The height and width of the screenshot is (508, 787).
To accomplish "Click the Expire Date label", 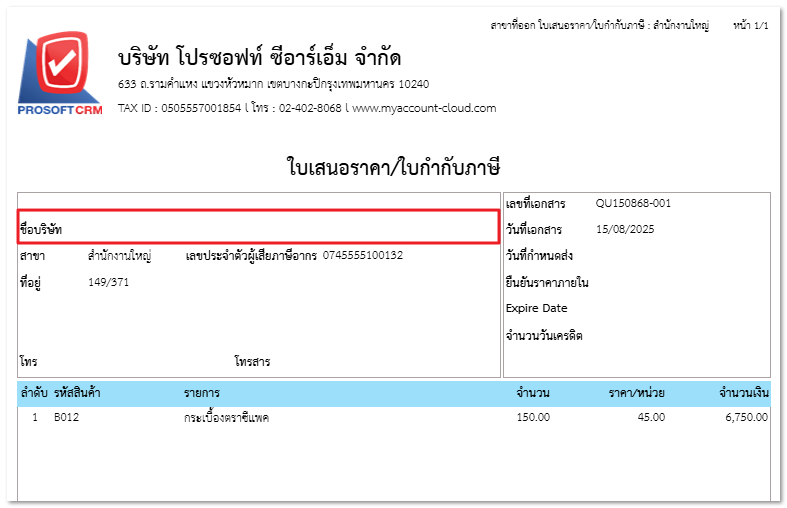I will [x=536, y=308].
